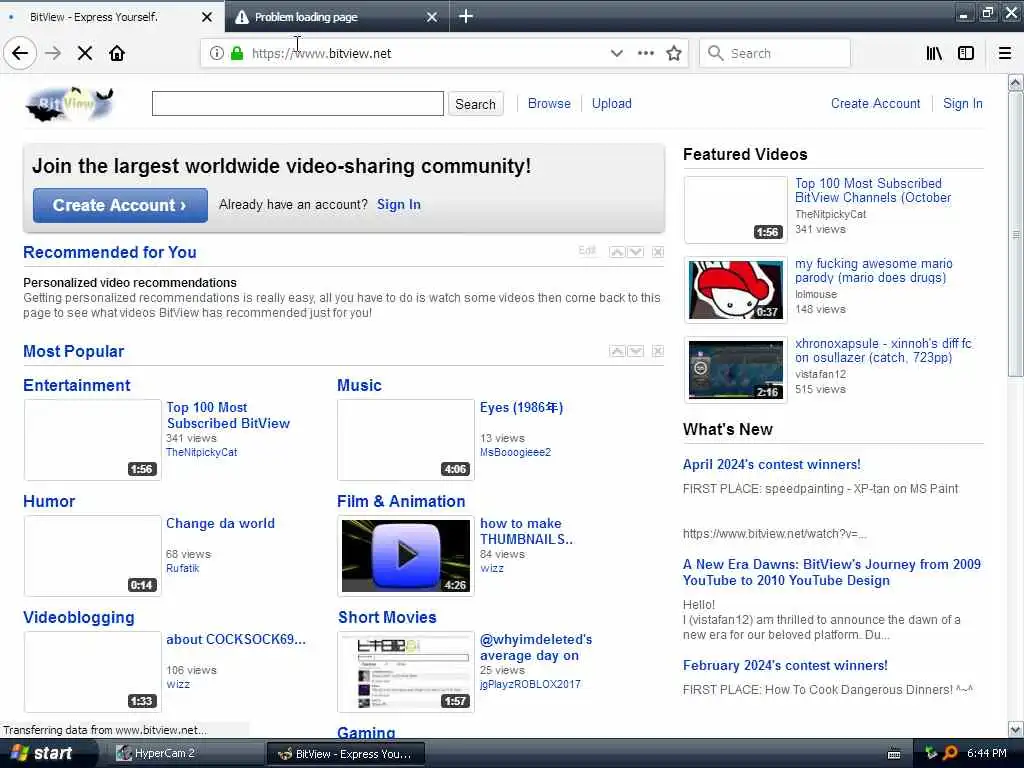The height and width of the screenshot is (768, 1024).
Task: Open how to make THUMBNAILS video thumbnail
Action: pos(406,556)
